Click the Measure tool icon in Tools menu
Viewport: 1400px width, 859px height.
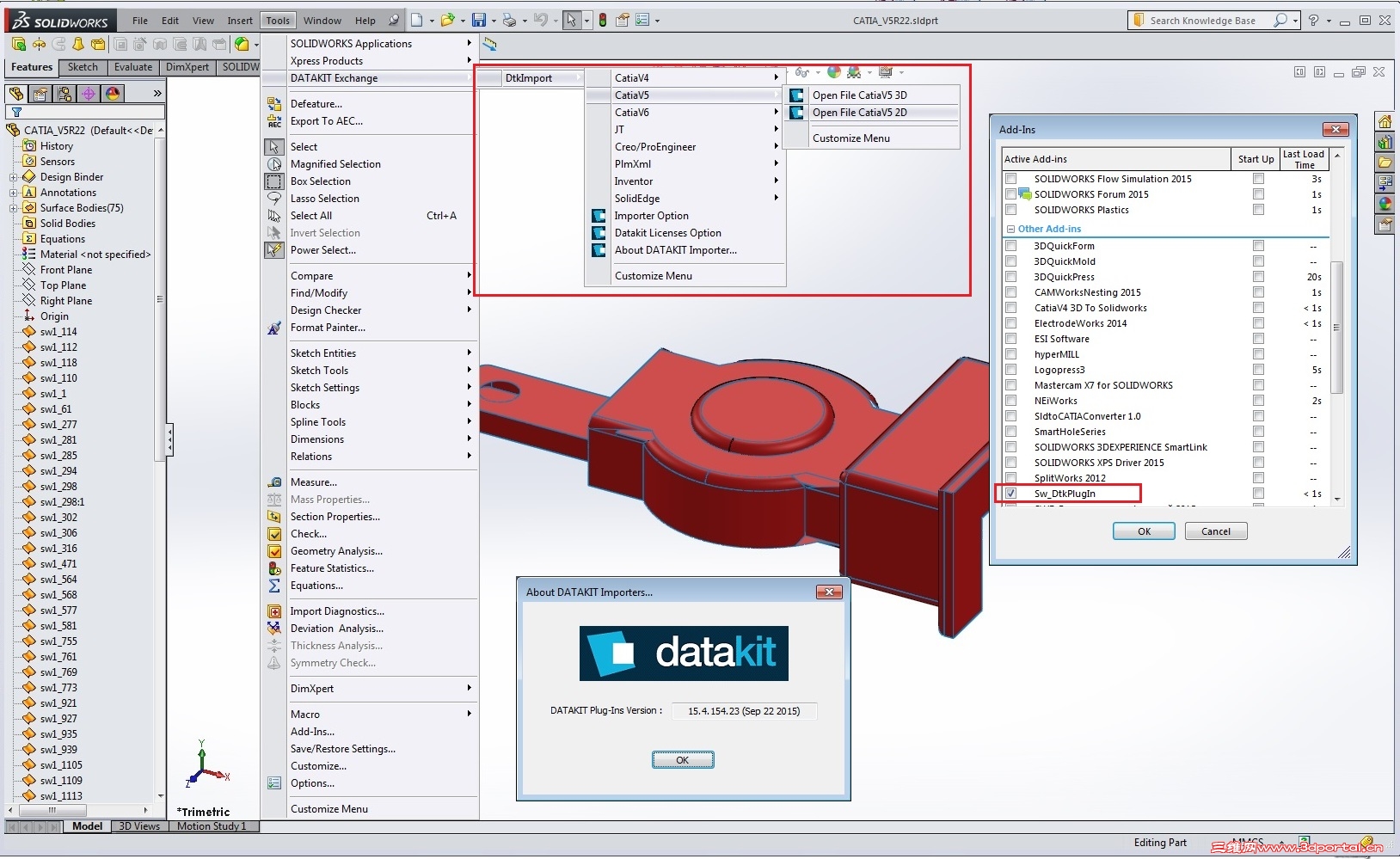(x=274, y=482)
